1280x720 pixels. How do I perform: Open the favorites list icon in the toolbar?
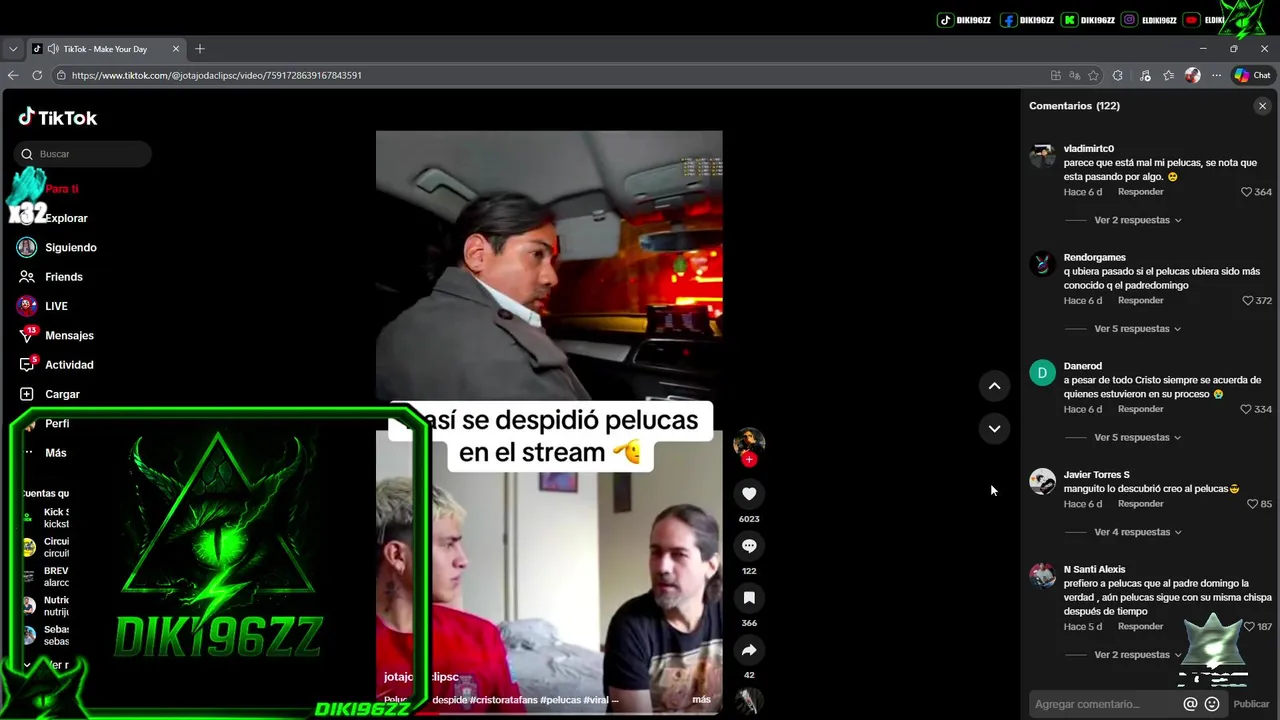pyautogui.click(x=1168, y=75)
